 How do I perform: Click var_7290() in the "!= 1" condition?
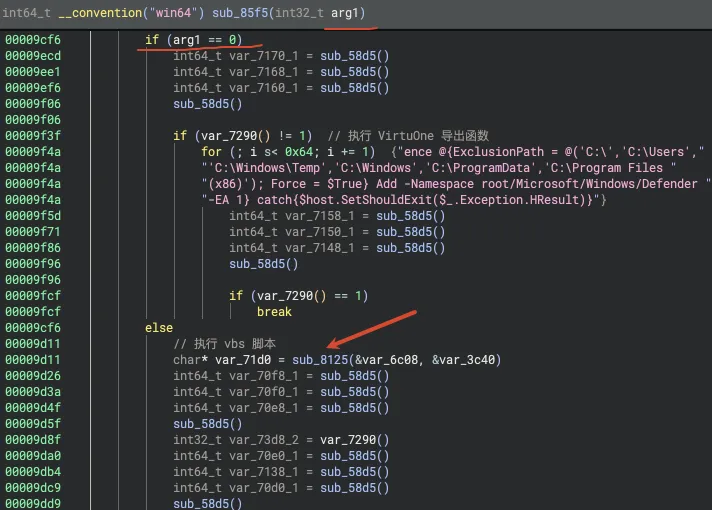tap(236, 136)
